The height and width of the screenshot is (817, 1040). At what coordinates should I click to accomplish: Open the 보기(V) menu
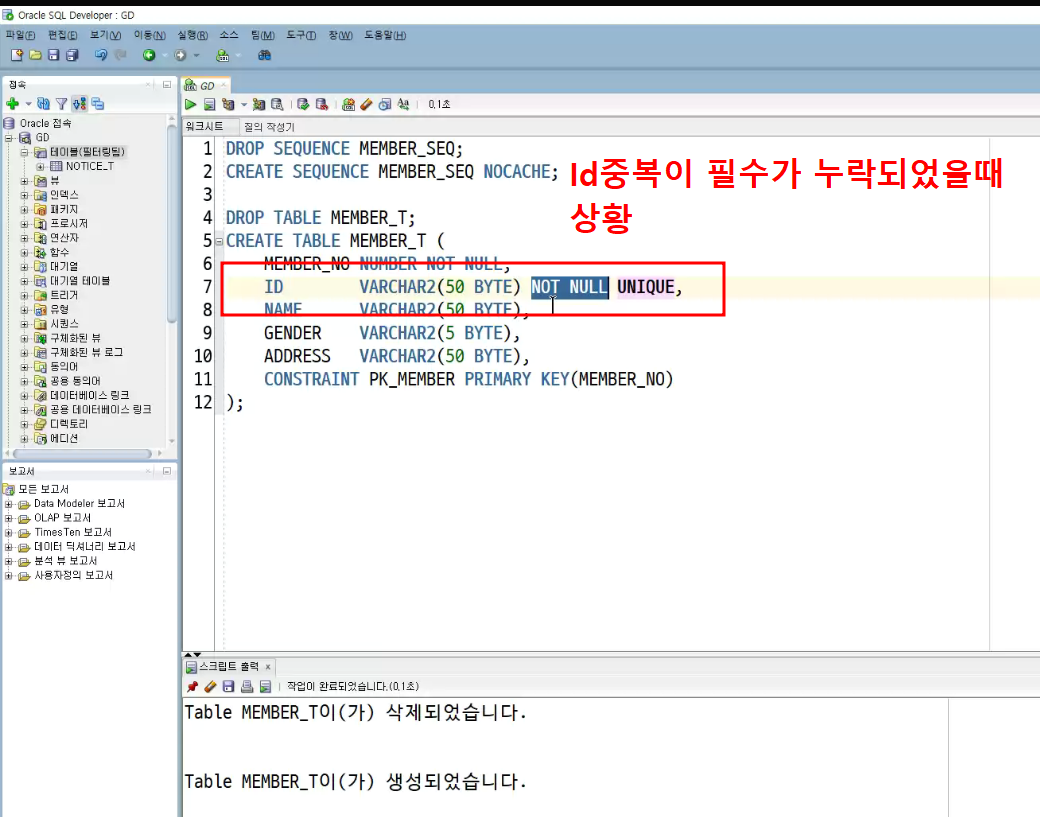click(x=105, y=35)
